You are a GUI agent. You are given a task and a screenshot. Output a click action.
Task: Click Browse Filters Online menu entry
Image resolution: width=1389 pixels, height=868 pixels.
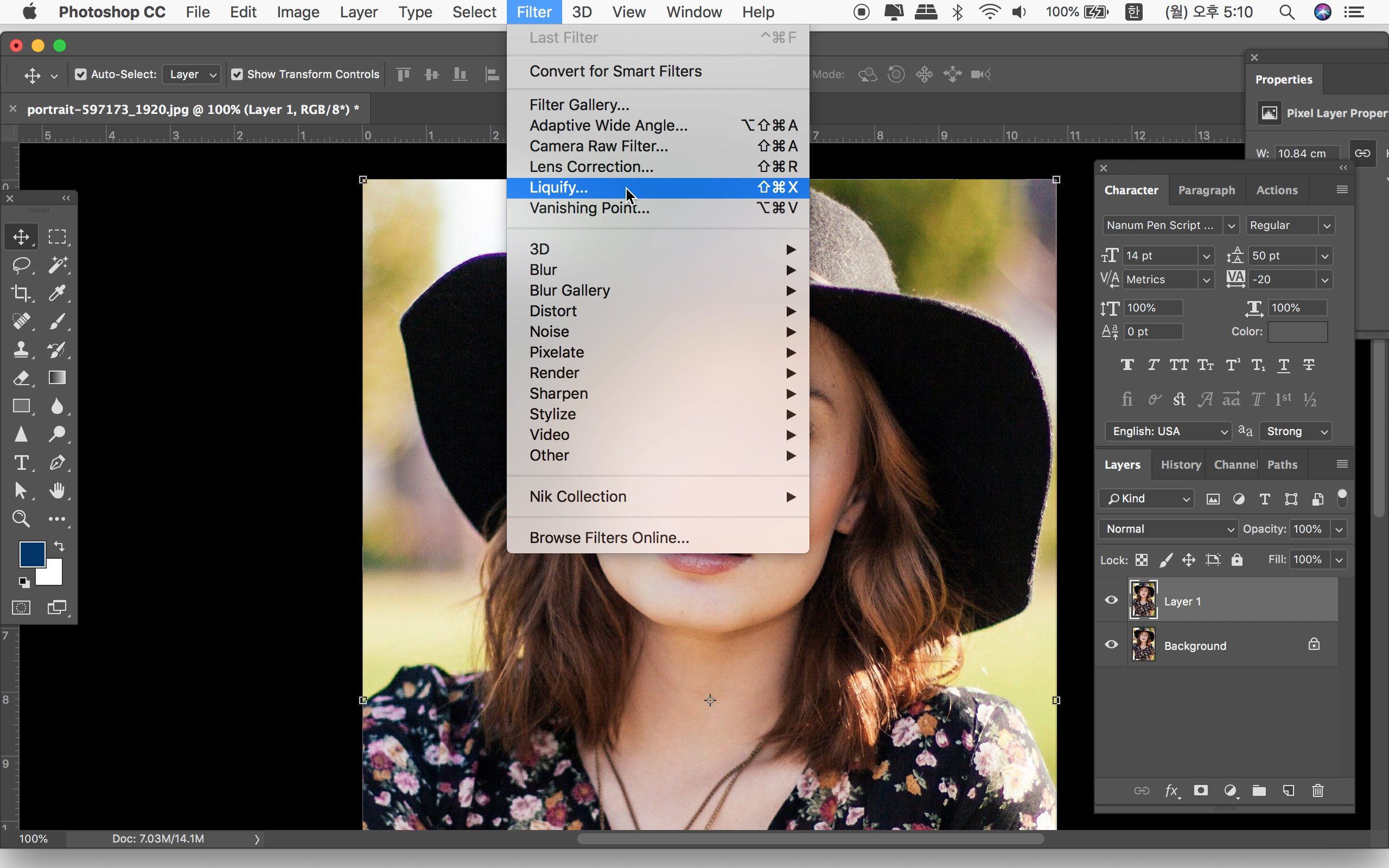pyautogui.click(x=609, y=538)
